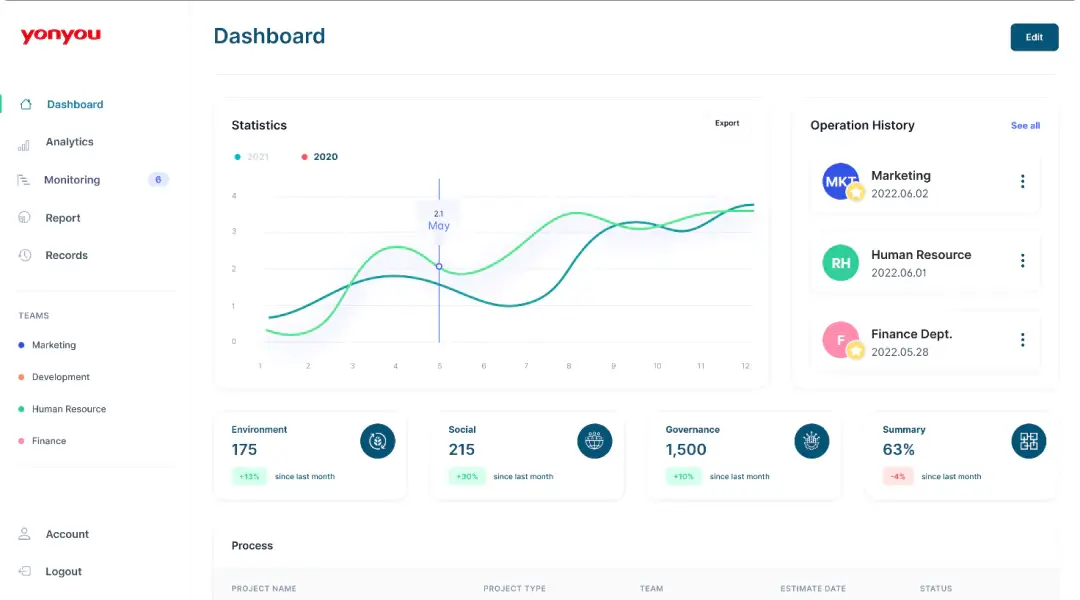Click the May data point marker on chart
Image resolution: width=1080 pixels, height=600 pixels.
pyautogui.click(x=439, y=266)
